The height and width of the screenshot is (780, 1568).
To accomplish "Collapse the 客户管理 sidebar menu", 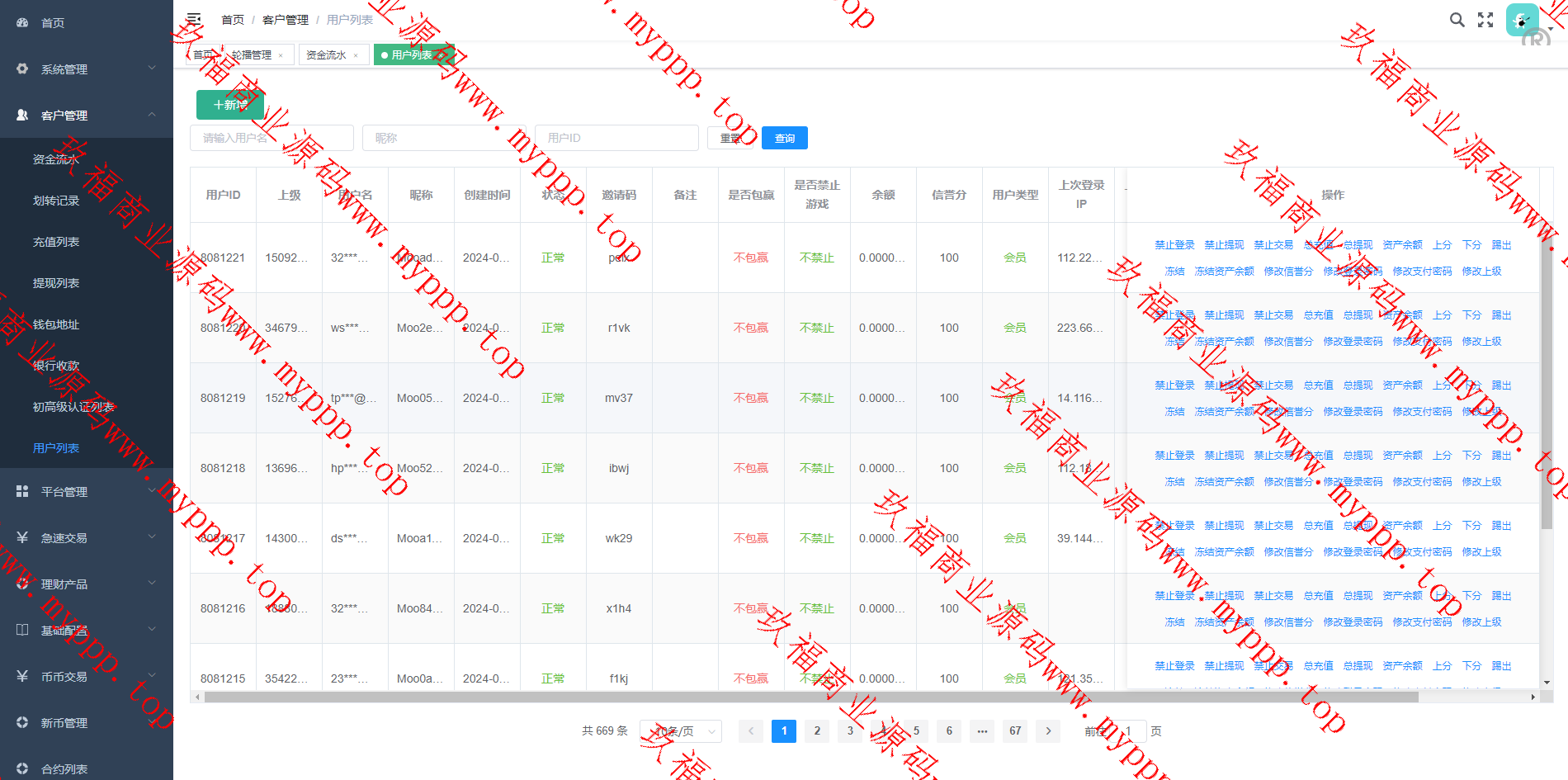I will 87,116.
